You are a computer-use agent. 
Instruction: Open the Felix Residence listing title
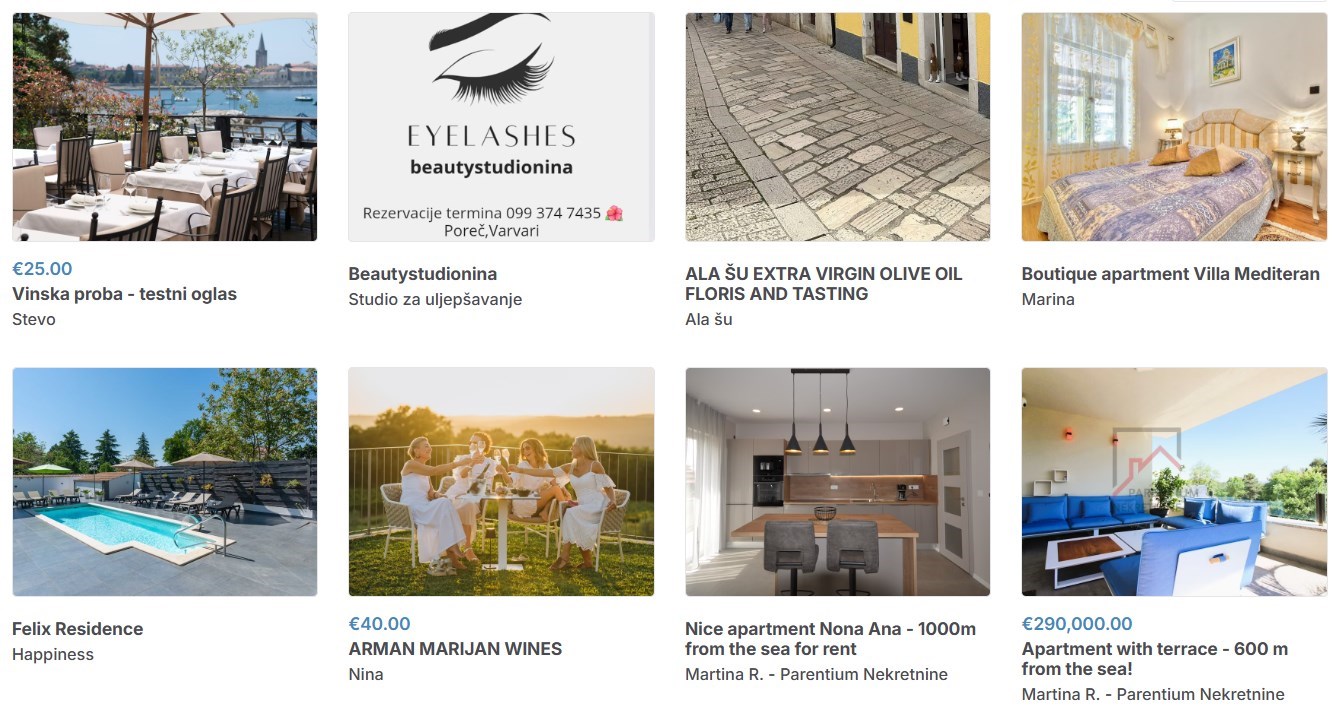tap(77, 629)
